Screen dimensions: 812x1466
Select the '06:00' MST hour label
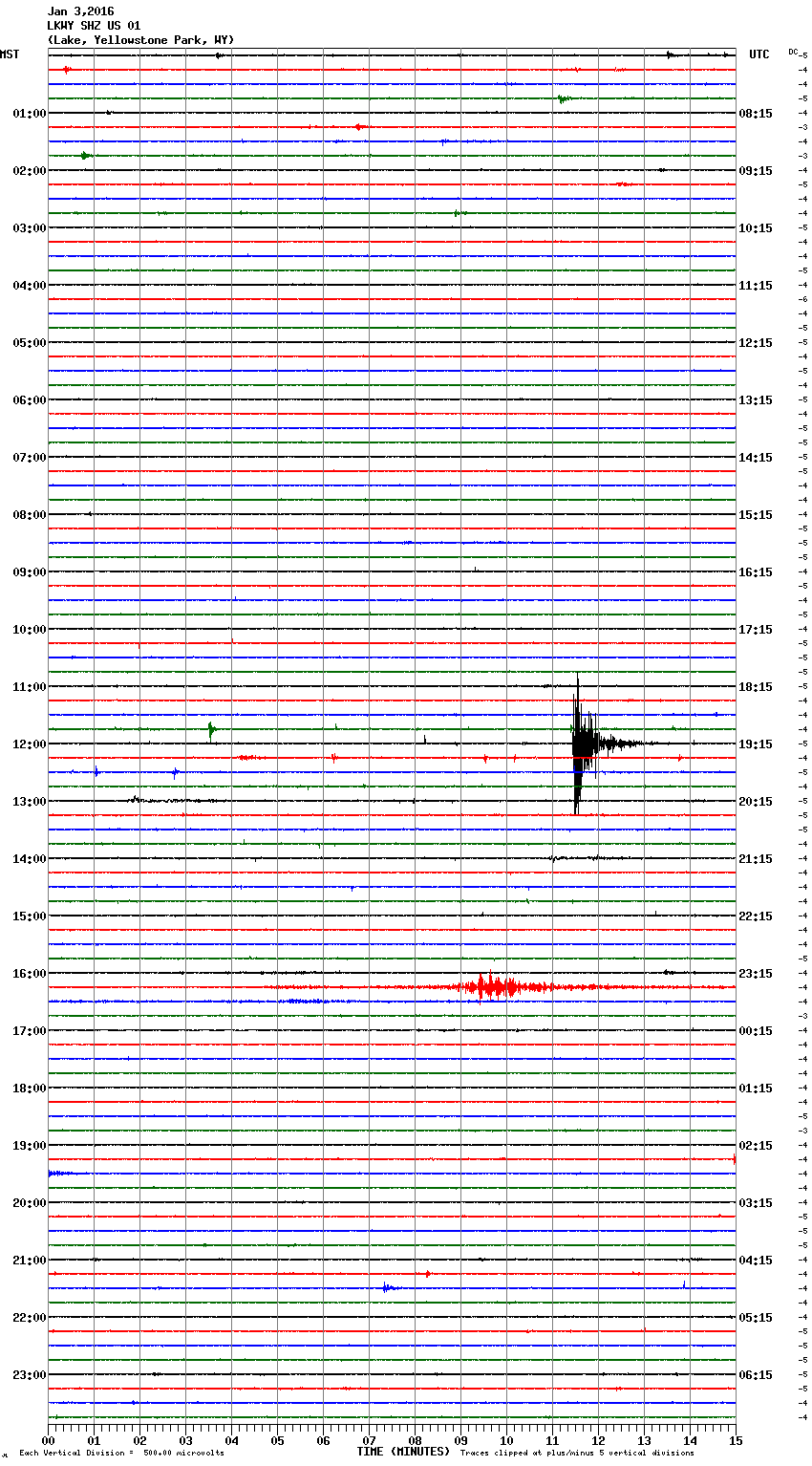[x=30, y=400]
